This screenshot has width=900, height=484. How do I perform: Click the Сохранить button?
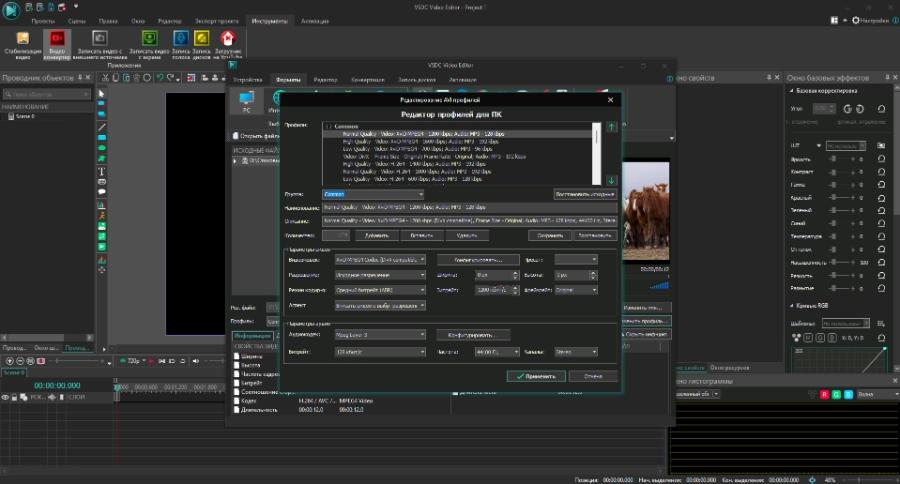pyautogui.click(x=549, y=235)
